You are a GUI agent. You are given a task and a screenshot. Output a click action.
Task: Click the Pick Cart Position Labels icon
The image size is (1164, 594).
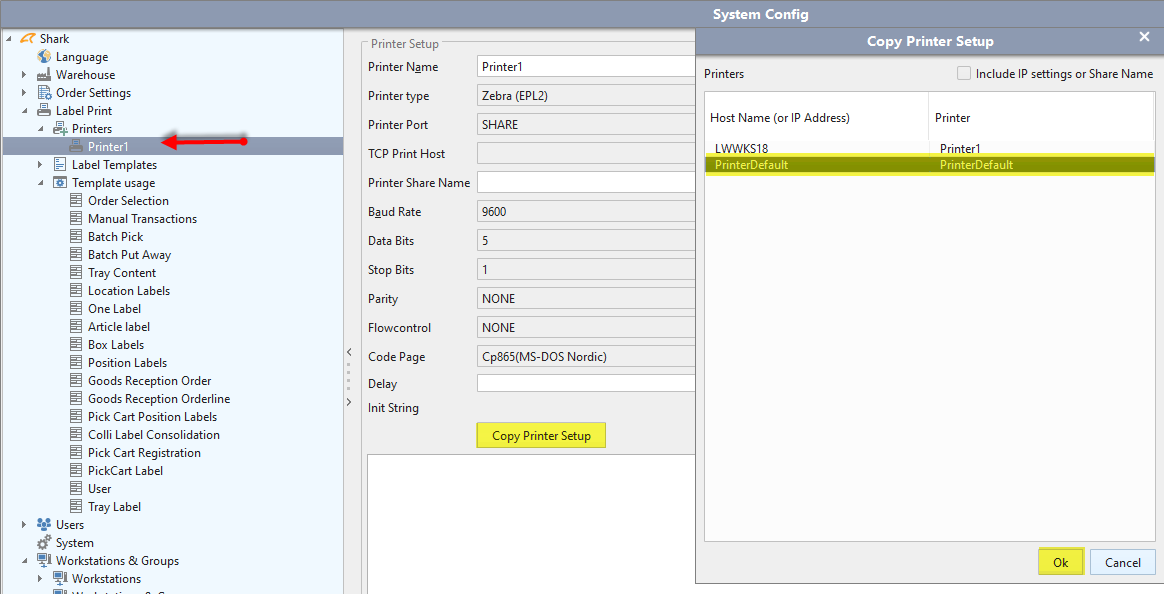(76, 417)
